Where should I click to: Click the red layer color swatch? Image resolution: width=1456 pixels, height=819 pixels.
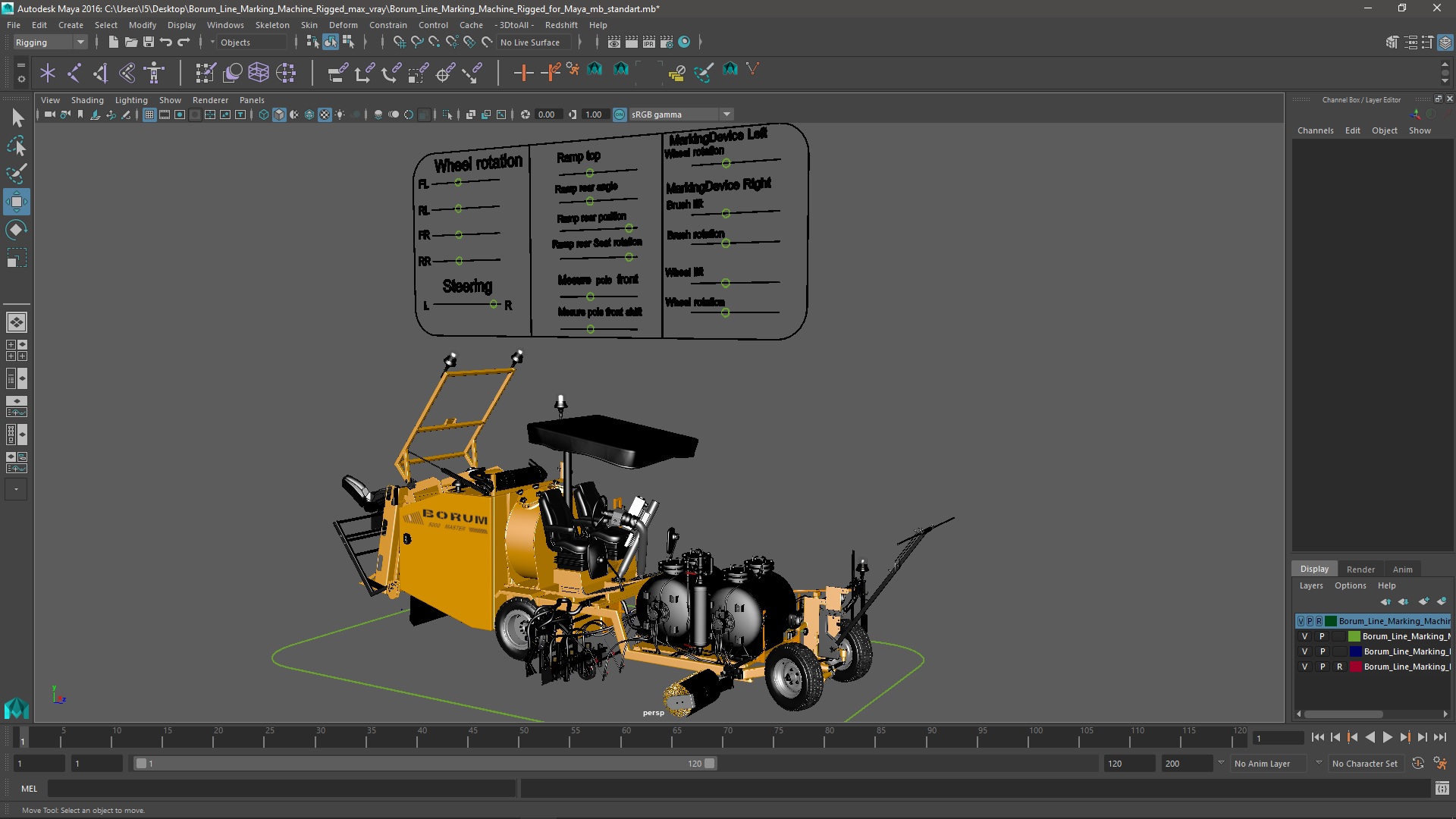[x=1355, y=667]
